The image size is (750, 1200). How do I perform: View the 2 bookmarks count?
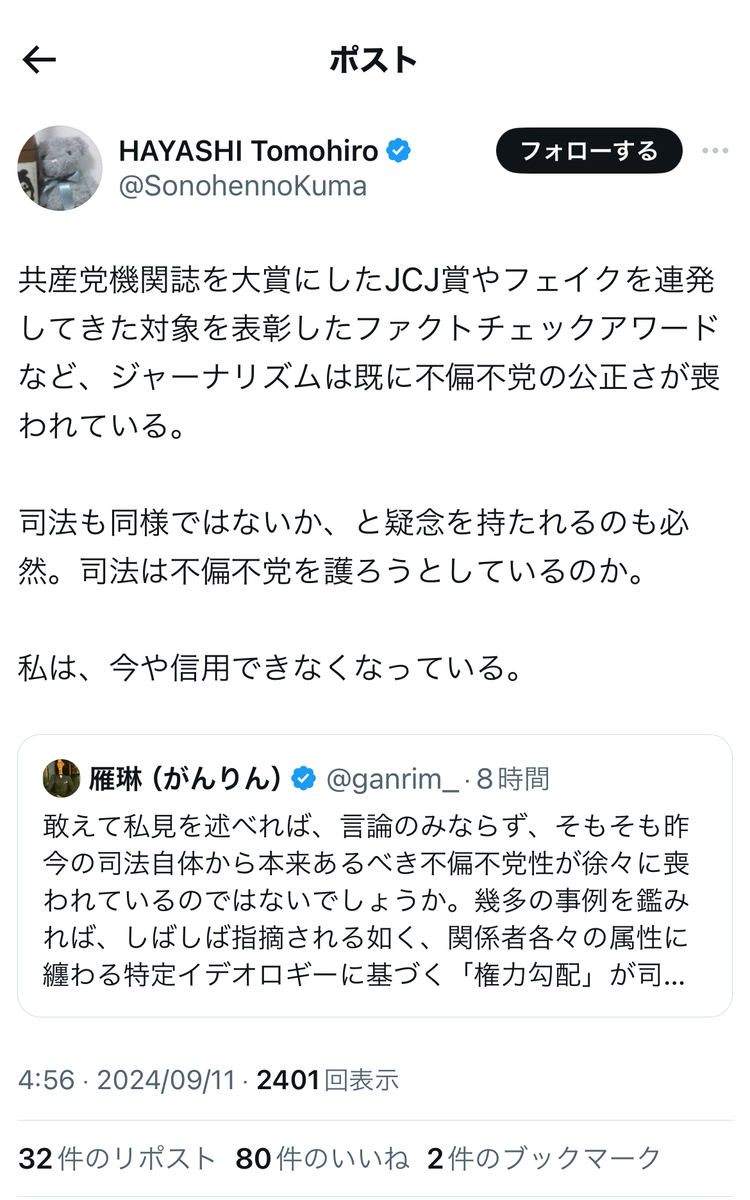(544, 1158)
